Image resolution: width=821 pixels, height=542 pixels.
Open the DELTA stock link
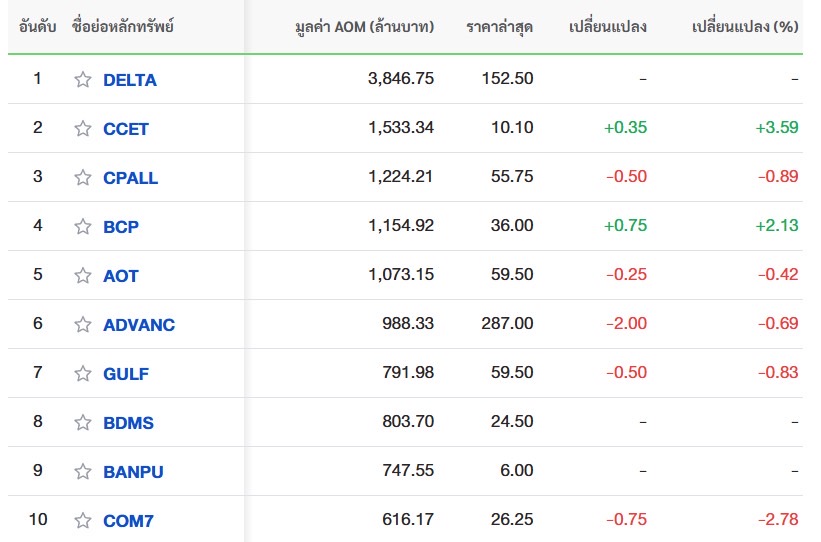pyautogui.click(x=130, y=80)
